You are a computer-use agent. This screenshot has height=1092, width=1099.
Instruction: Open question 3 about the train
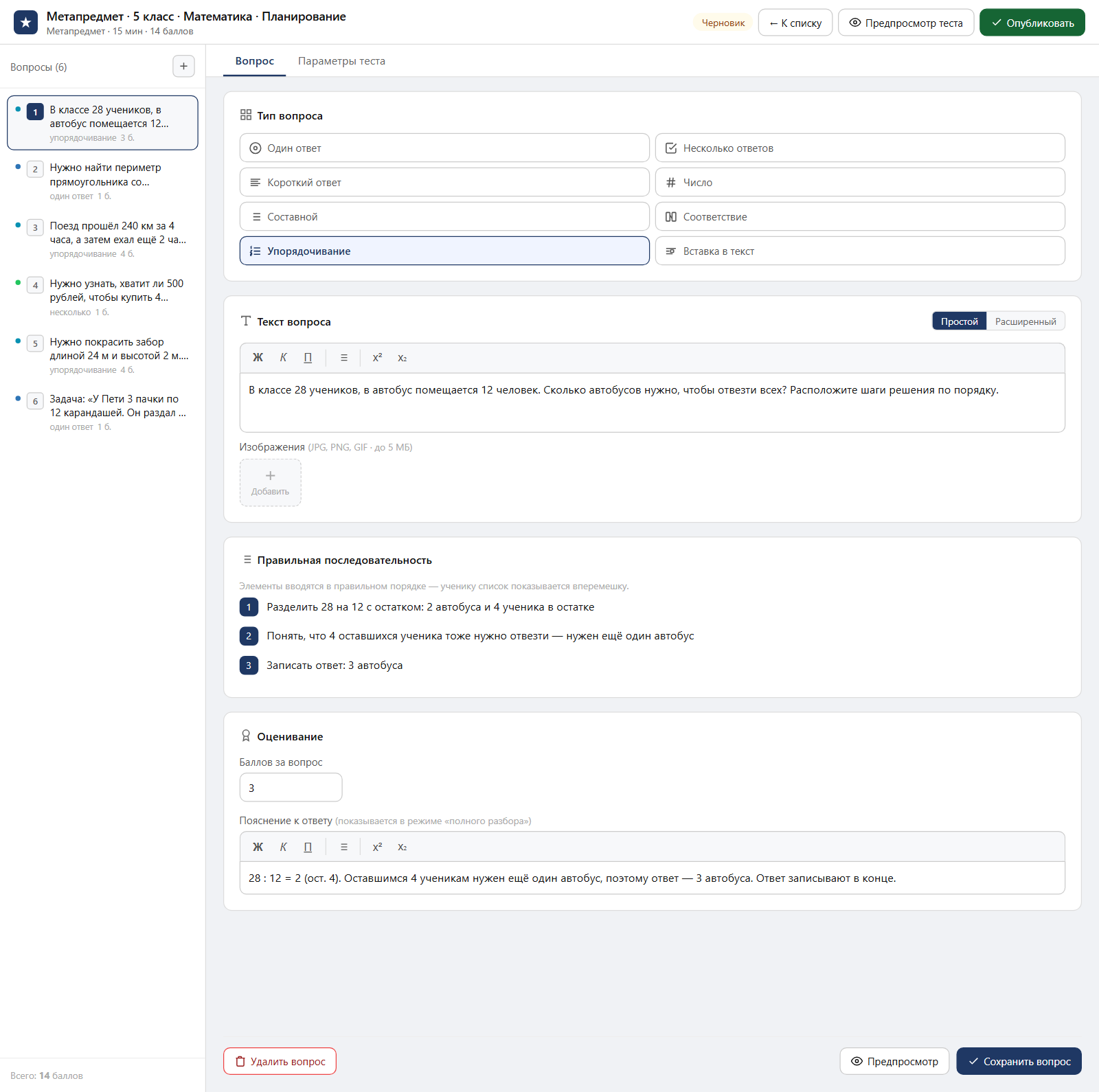point(103,239)
